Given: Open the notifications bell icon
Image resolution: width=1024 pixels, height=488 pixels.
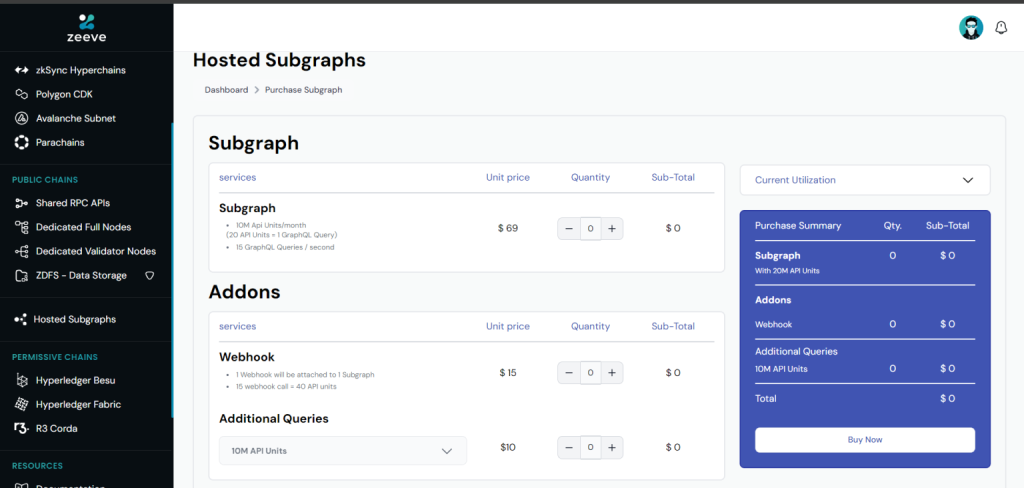Looking at the screenshot, I should click(1000, 27).
